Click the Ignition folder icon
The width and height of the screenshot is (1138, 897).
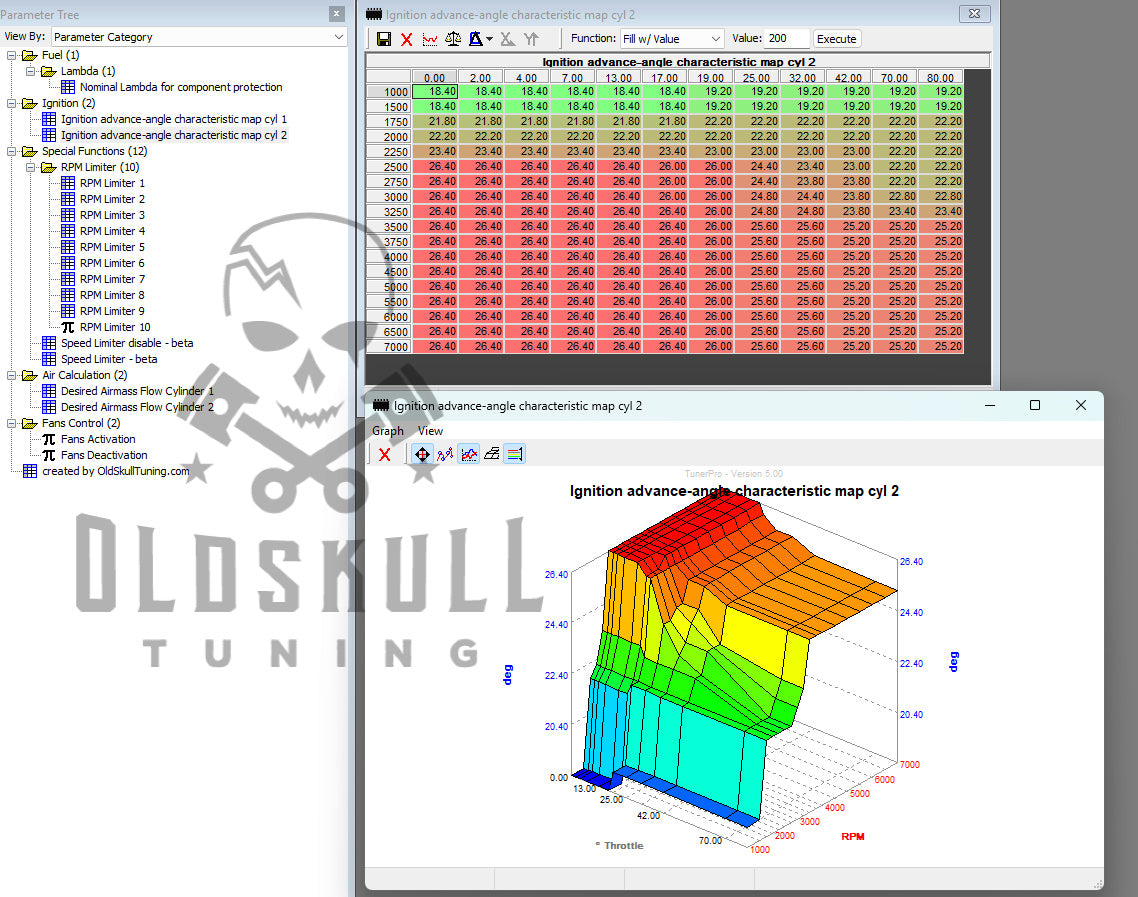click(x=30, y=103)
